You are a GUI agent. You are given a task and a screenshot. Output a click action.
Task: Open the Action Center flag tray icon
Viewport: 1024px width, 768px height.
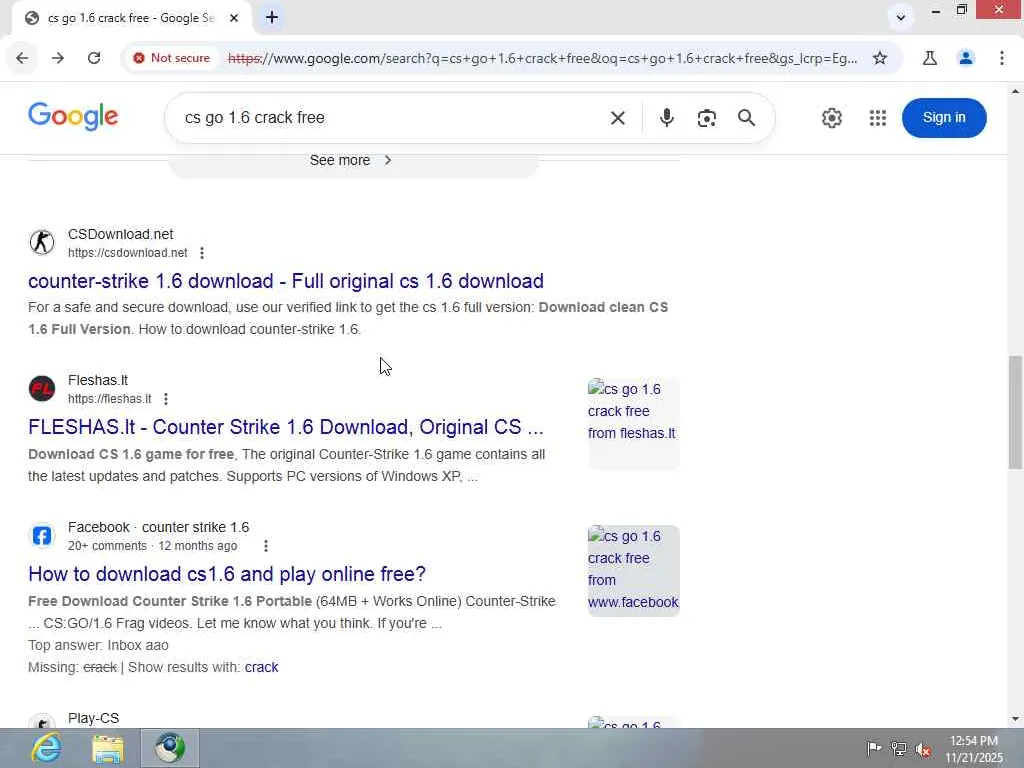point(873,748)
